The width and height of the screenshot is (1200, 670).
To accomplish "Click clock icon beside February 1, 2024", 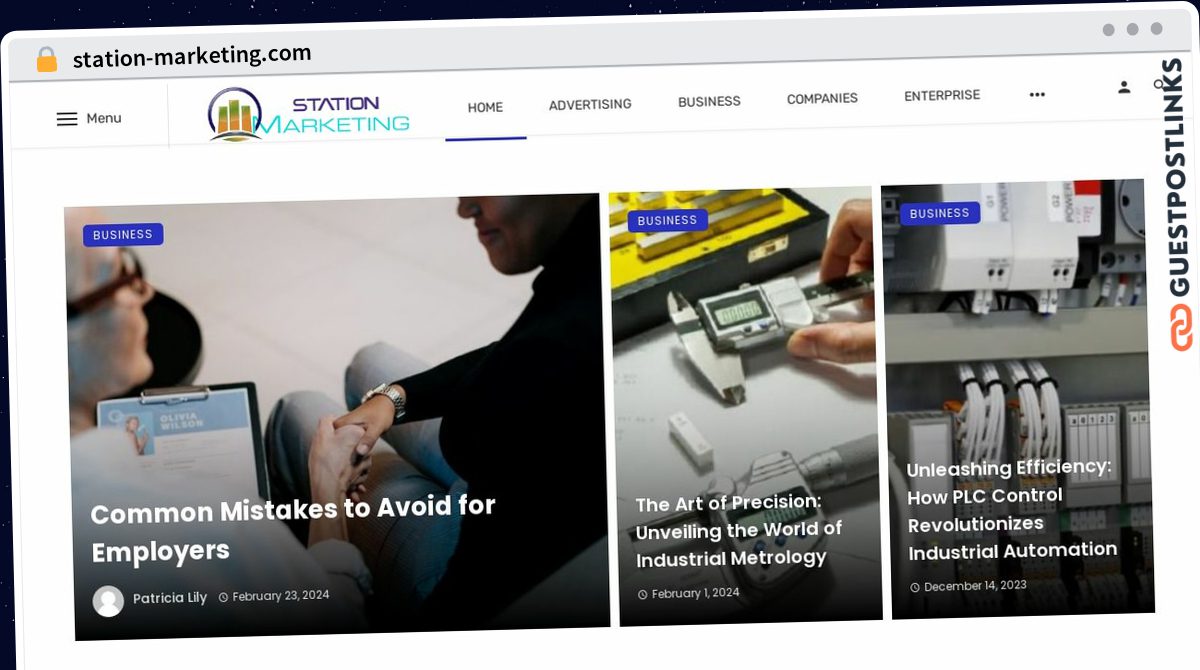I will pos(643,594).
